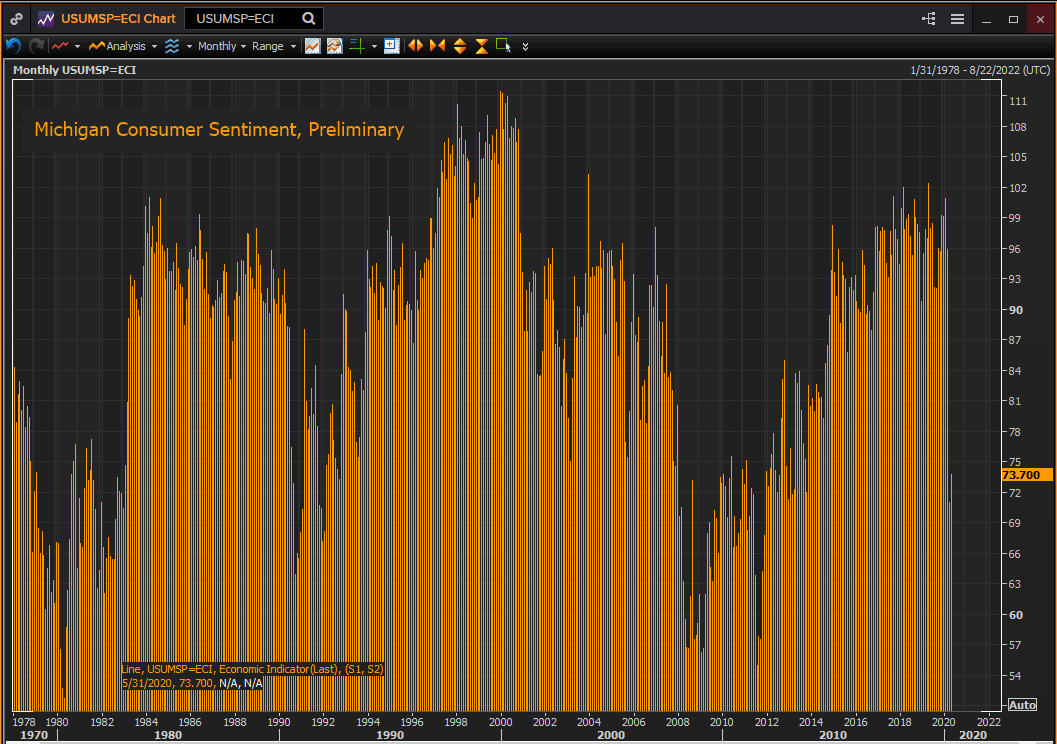Open the hamburger menu in title bar

(957, 19)
